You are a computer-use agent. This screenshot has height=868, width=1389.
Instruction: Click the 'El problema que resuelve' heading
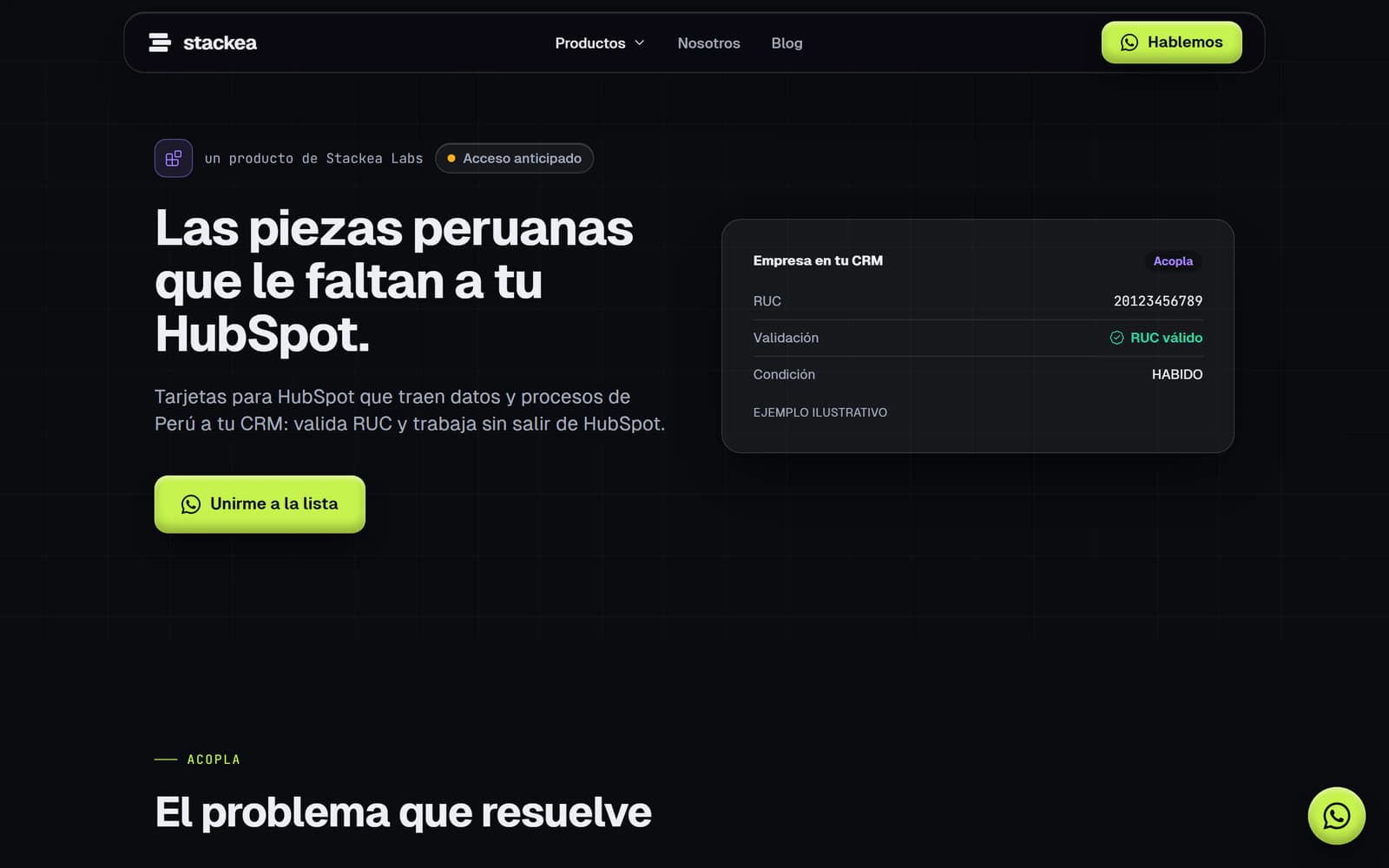(x=403, y=812)
